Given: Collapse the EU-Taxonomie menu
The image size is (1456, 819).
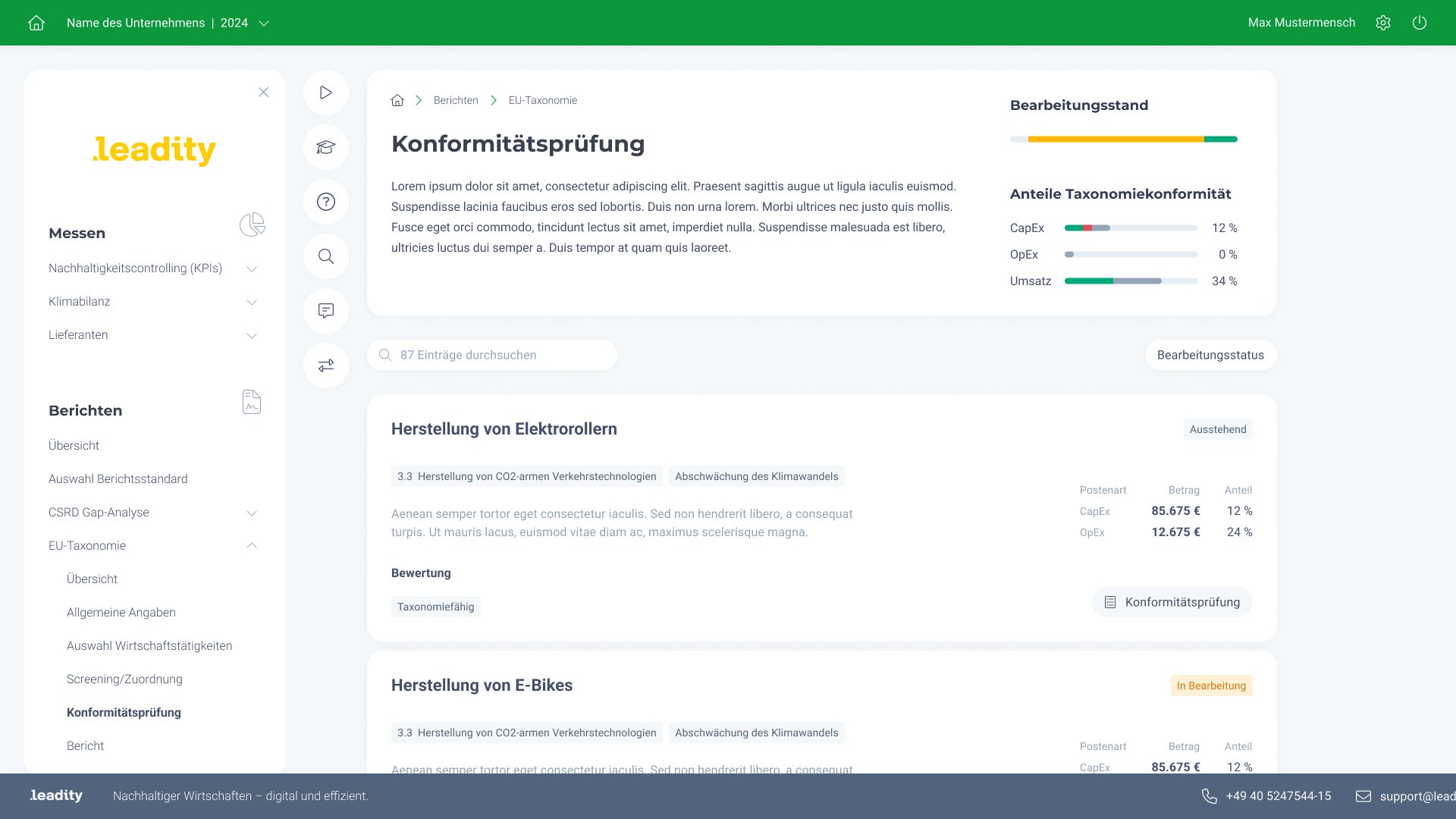Looking at the screenshot, I should tap(252, 546).
